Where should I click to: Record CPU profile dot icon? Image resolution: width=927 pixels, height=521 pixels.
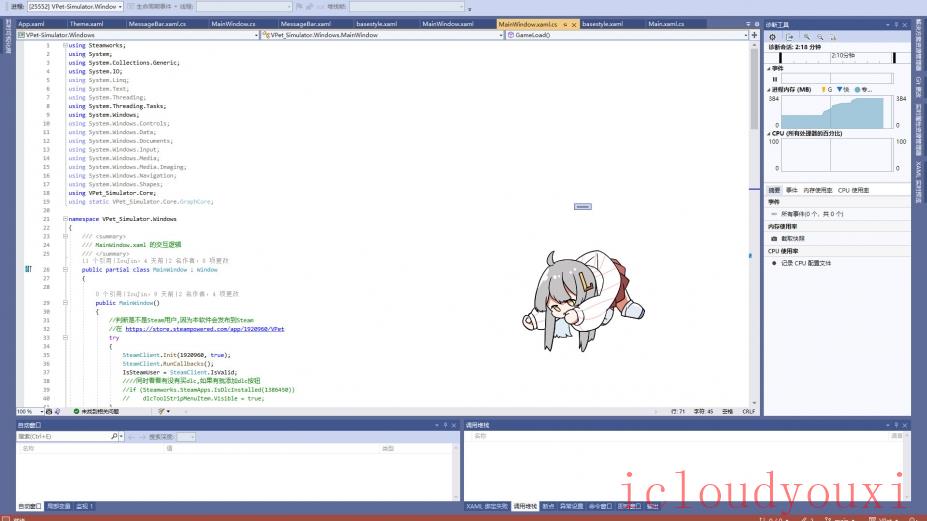pos(774,263)
